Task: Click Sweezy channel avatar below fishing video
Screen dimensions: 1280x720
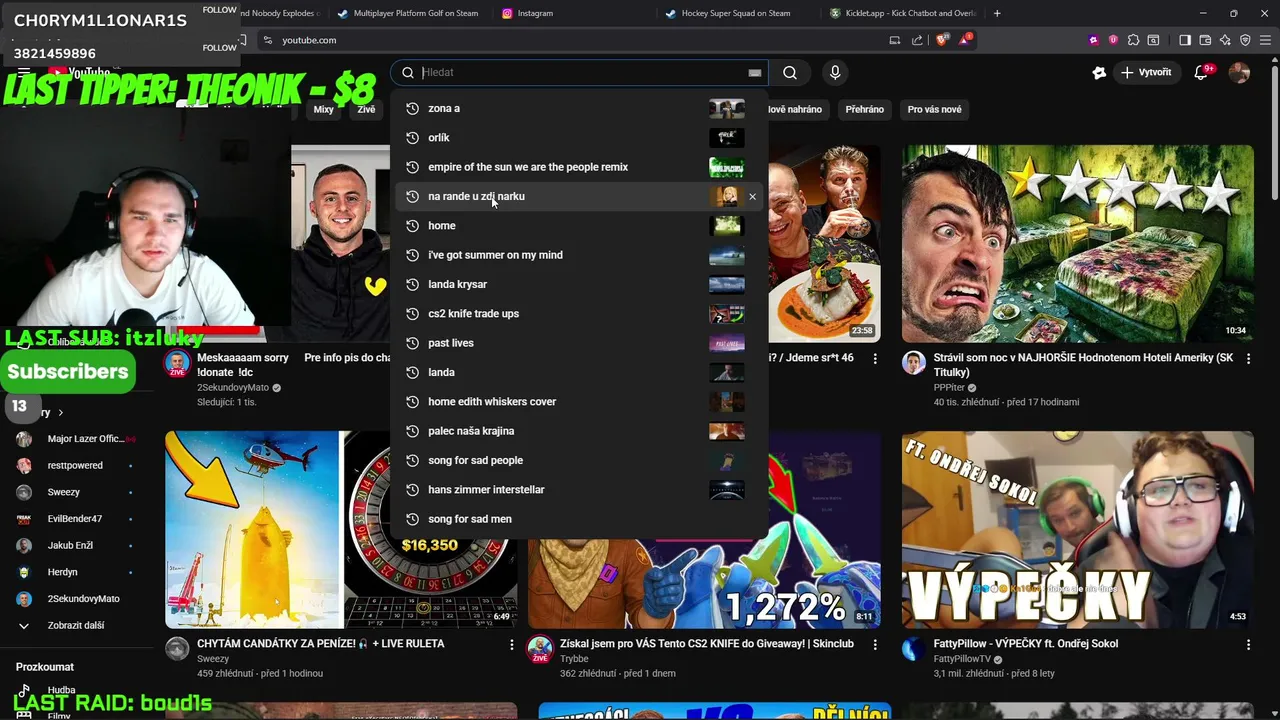Action: pyautogui.click(x=177, y=648)
